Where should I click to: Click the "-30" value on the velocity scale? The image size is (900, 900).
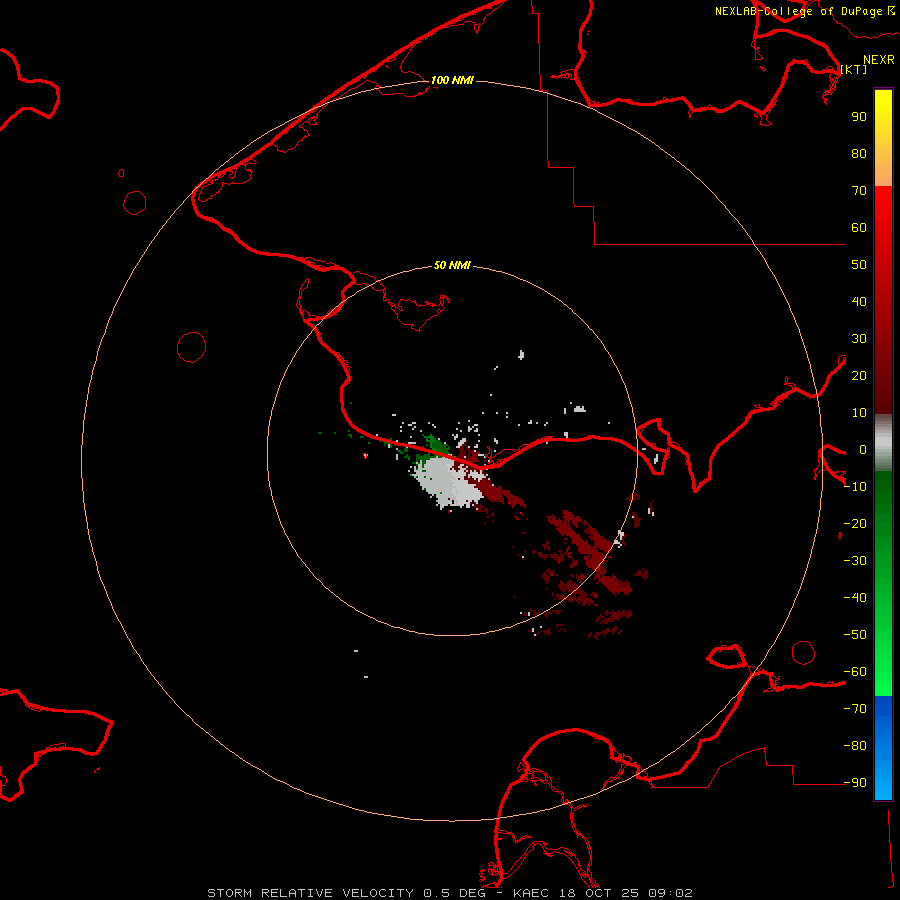click(855, 561)
